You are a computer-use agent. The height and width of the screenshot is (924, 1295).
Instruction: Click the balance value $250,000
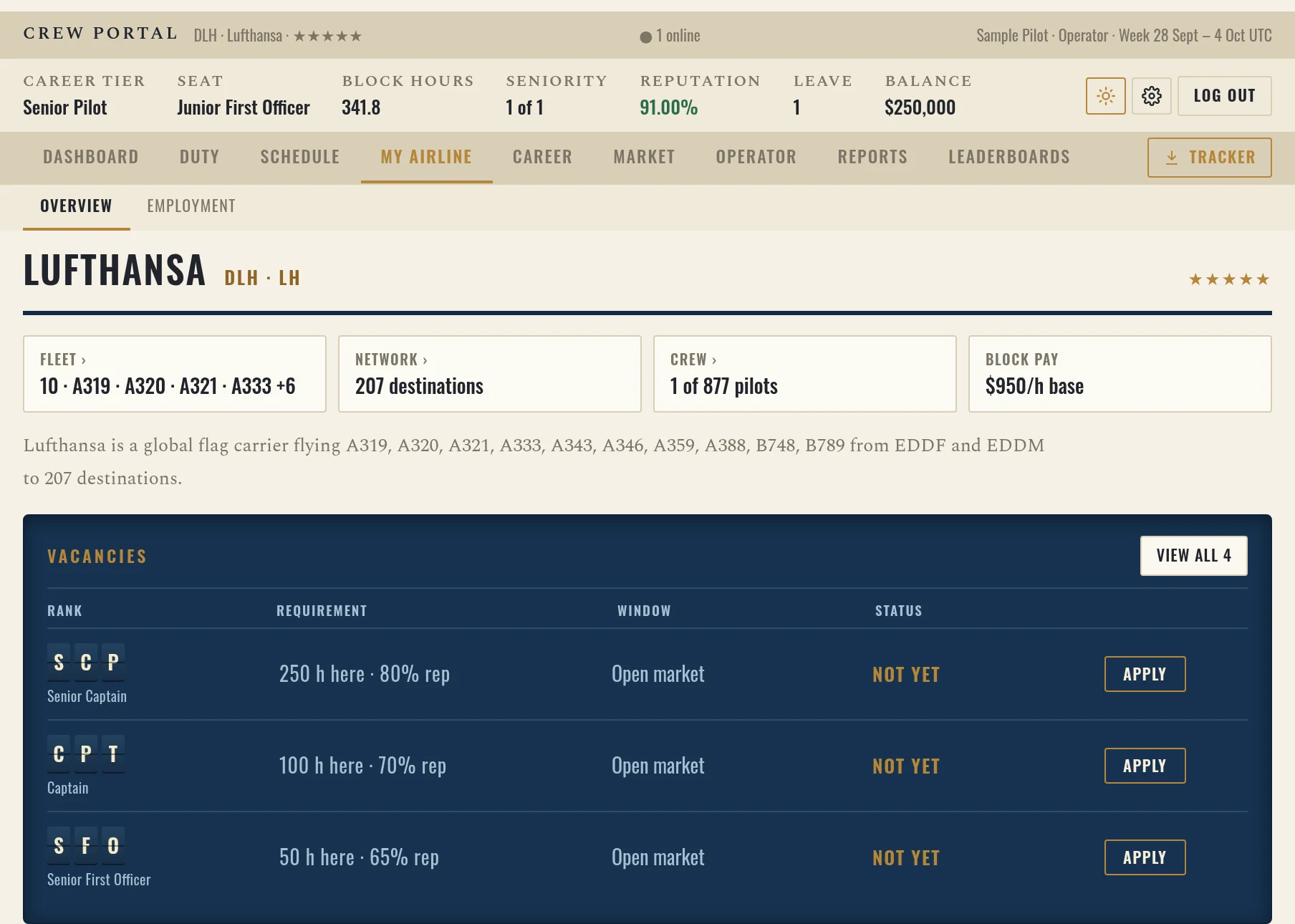click(x=920, y=107)
